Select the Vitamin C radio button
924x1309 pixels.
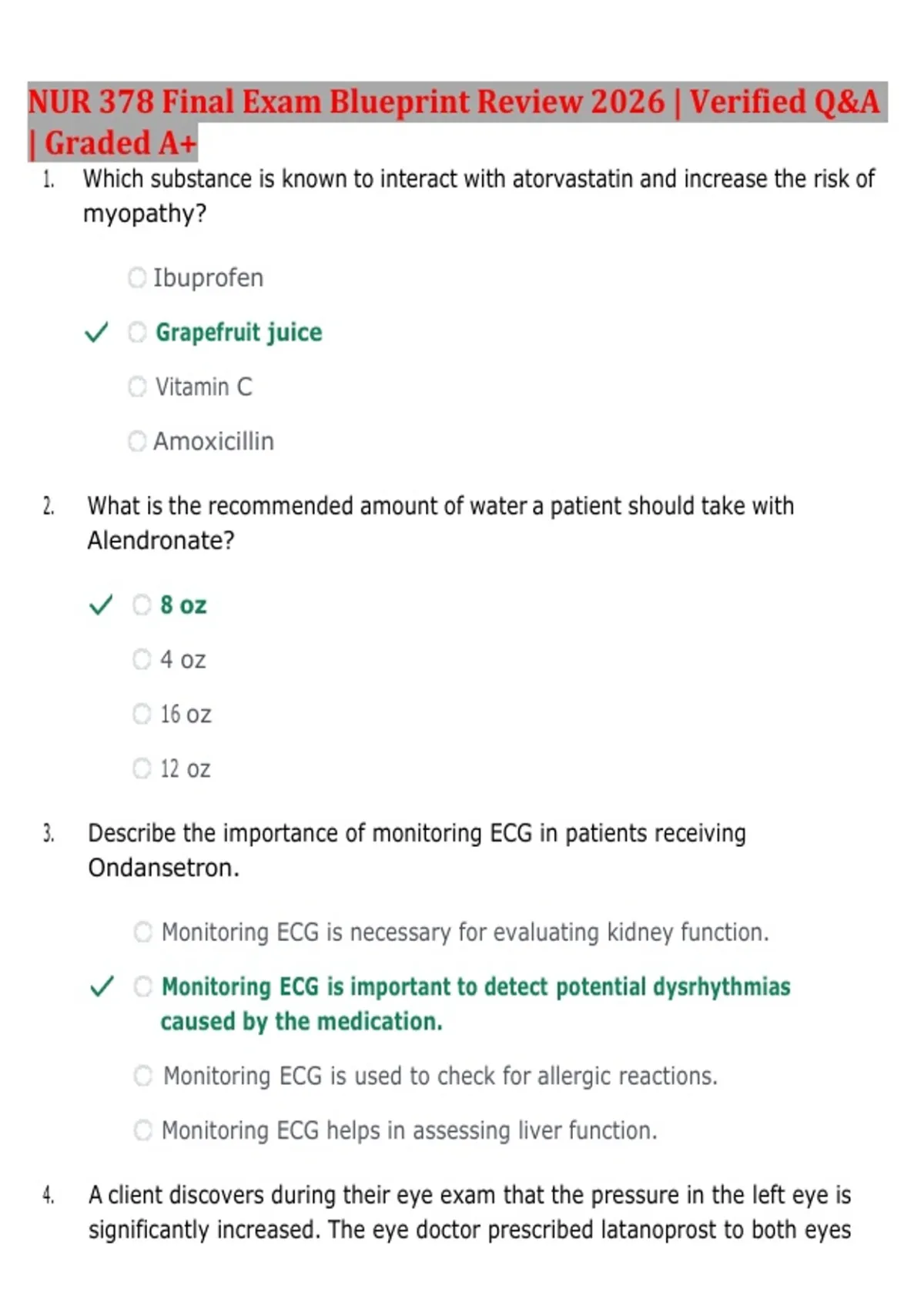(x=137, y=387)
